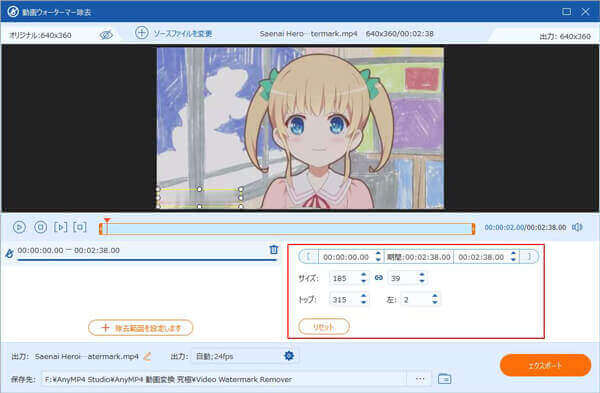The width and height of the screenshot is (600, 393).
Task: Click the start time 00:00:00.00 field
Action: point(346,257)
